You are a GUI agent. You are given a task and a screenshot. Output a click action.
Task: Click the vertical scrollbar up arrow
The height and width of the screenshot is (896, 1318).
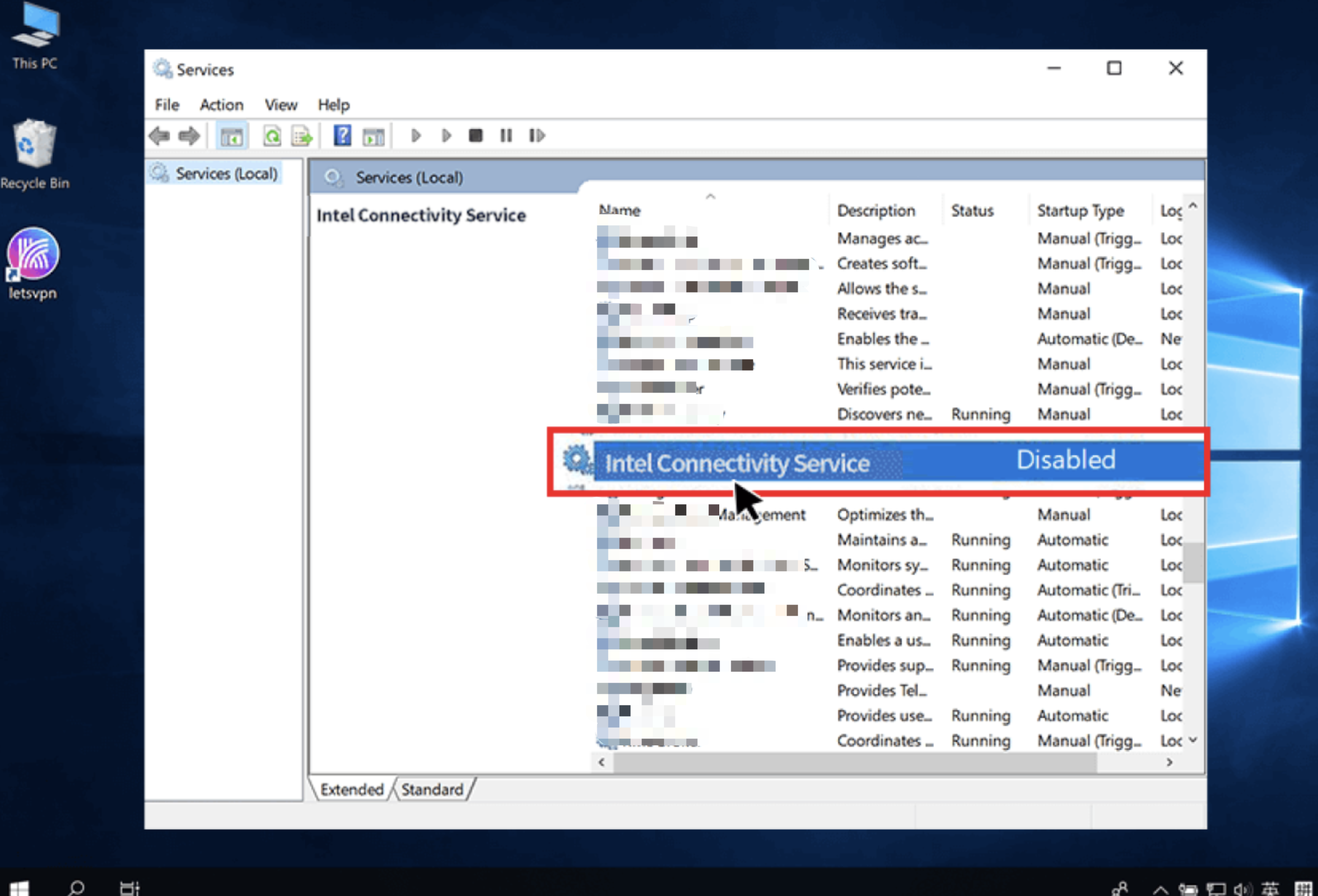pos(1192,205)
